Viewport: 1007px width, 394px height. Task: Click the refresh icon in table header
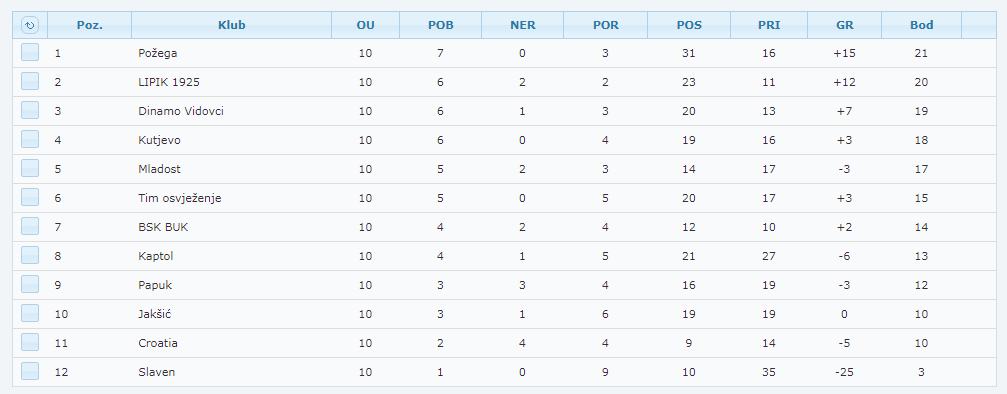30,25
